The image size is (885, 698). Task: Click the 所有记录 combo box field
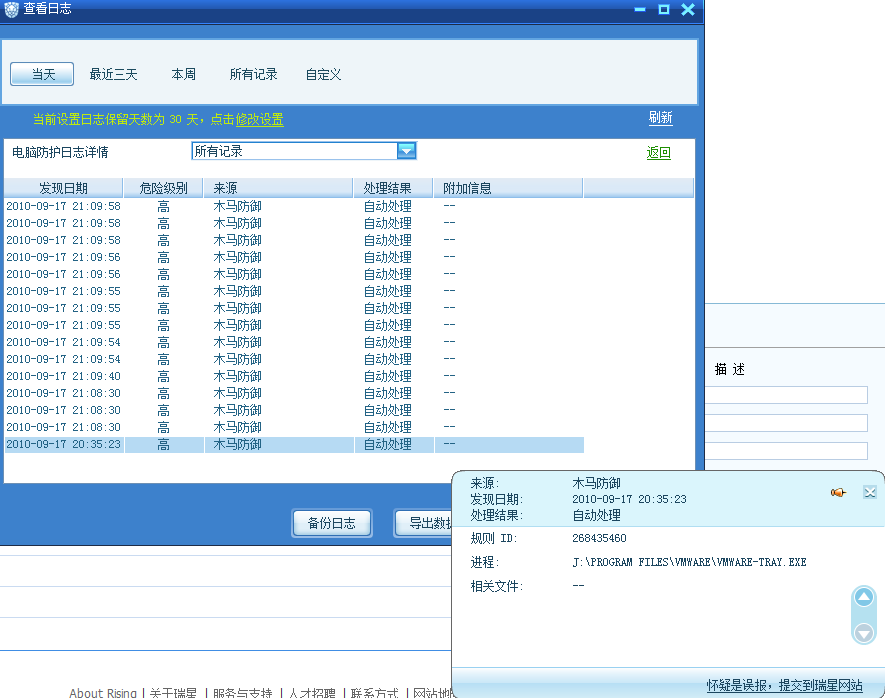point(294,151)
